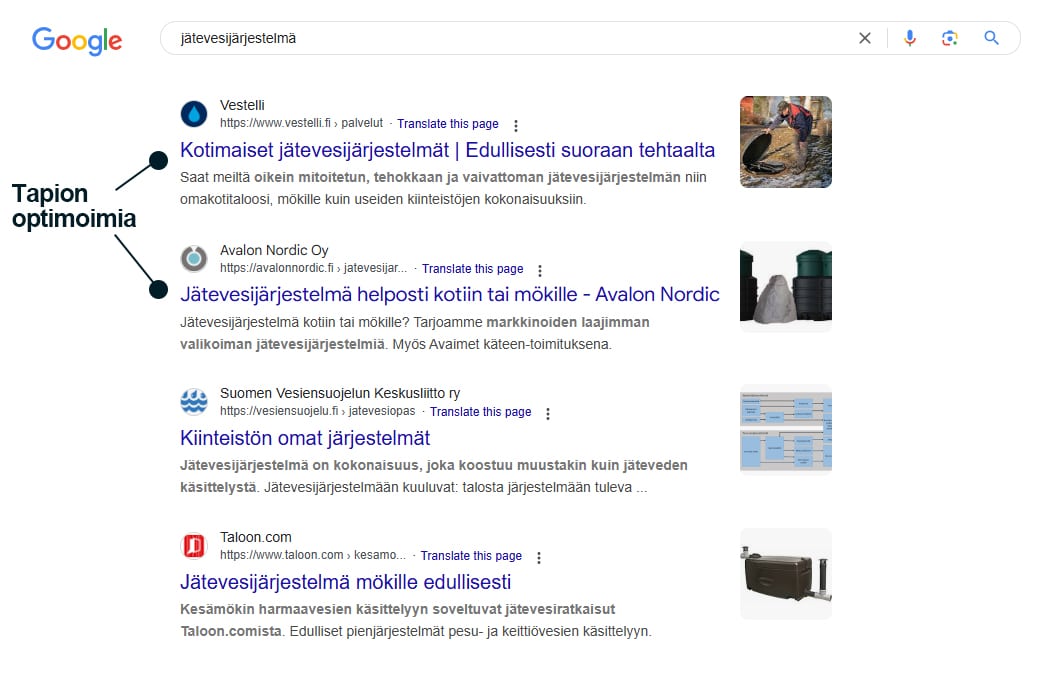Click the vesiensuojelu.fi diagram thumbnail
This screenshot has height=682, width=1044.
pos(786,430)
